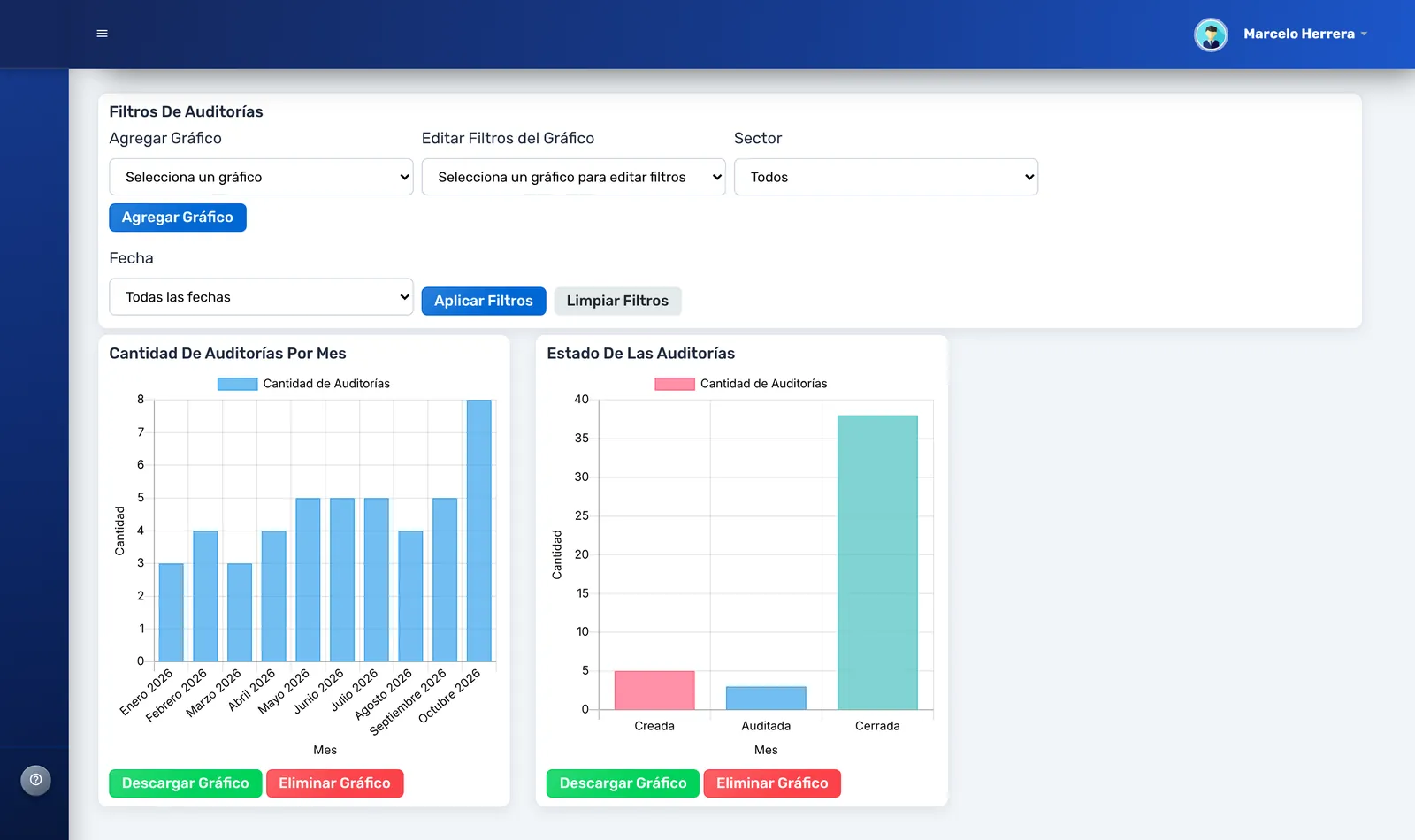The width and height of the screenshot is (1415, 840).
Task: Click the Octubre 2026 bar
Action: click(x=479, y=531)
